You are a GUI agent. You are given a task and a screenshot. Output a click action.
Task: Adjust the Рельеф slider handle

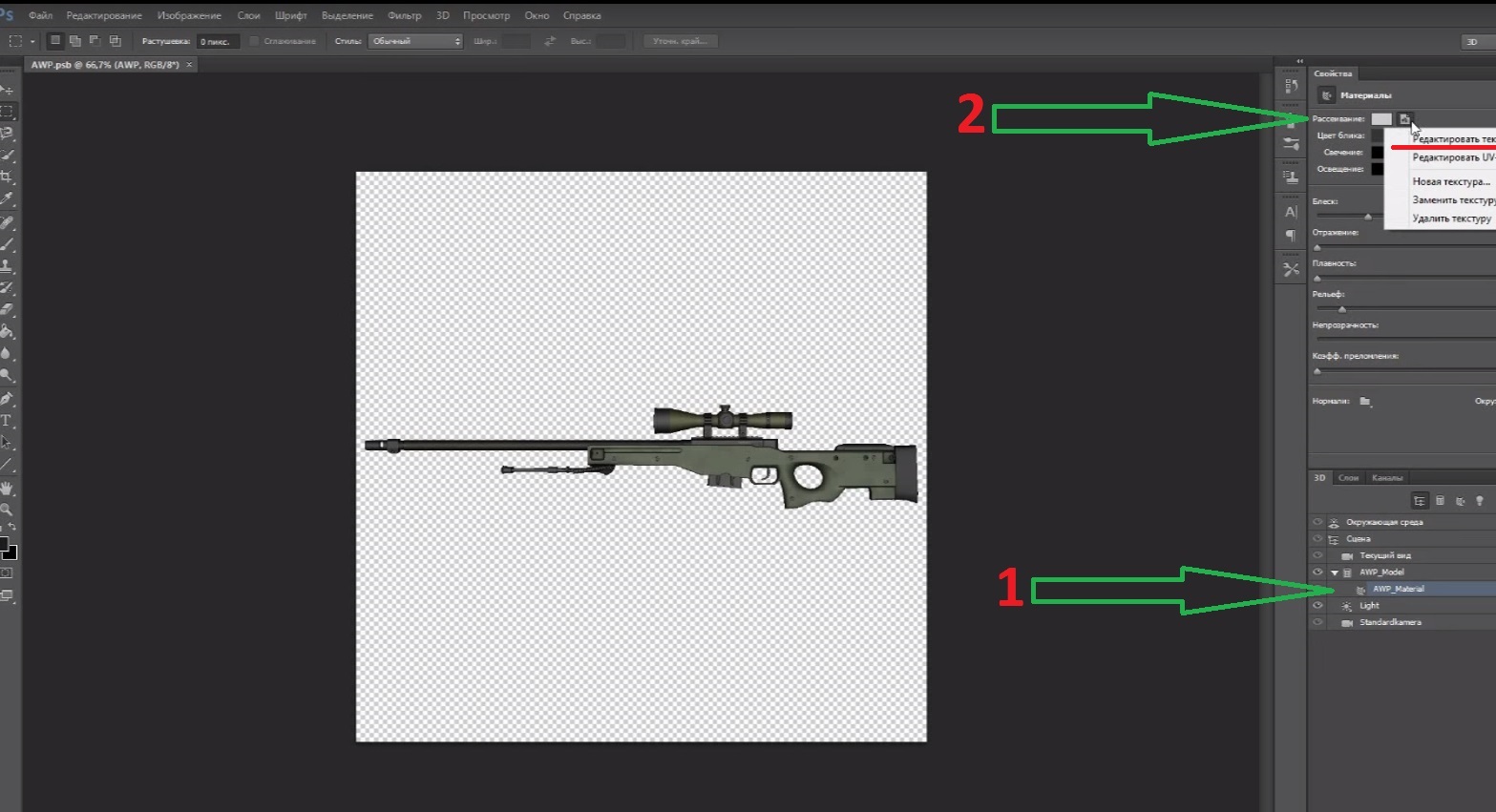[1341, 309]
